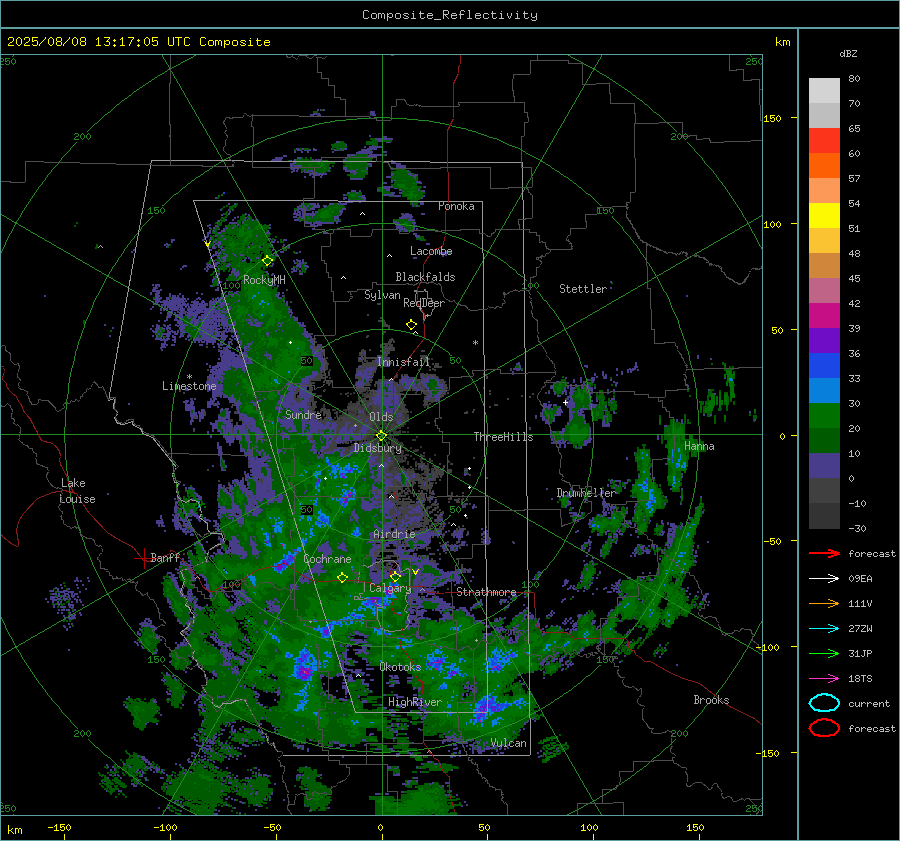Click the Vulcan town label
The image size is (900, 841).
click(x=509, y=743)
